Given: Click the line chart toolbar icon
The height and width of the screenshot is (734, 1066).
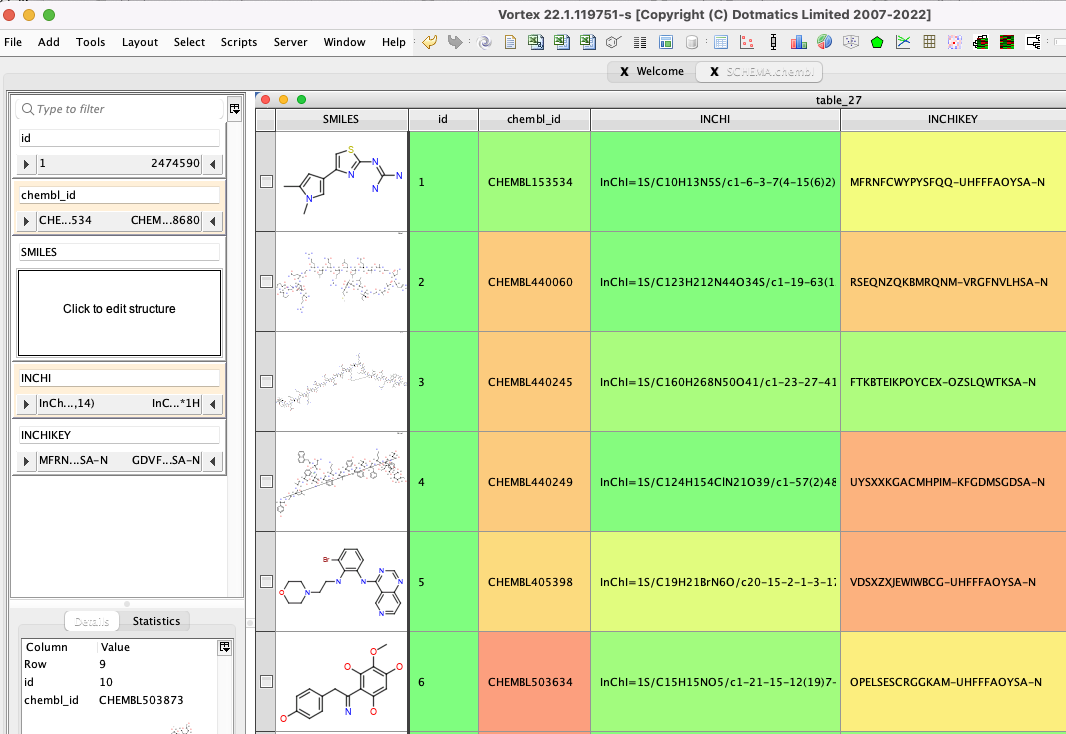Looking at the screenshot, I should click(x=903, y=42).
